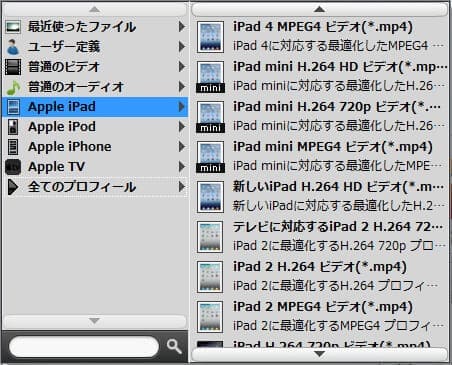Click the iPhone device icon
The height and width of the screenshot is (365, 452).
pyautogui.click(x=13, y=147)
